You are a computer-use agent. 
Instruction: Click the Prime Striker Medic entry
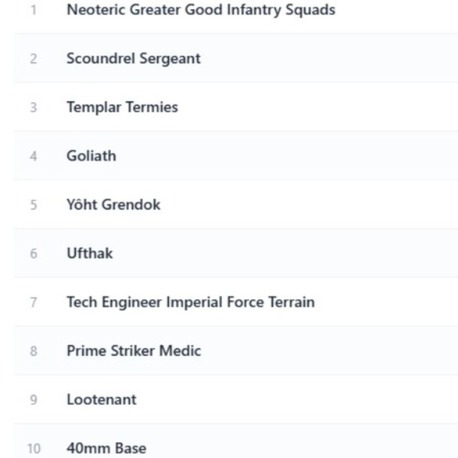coord(236,350)
